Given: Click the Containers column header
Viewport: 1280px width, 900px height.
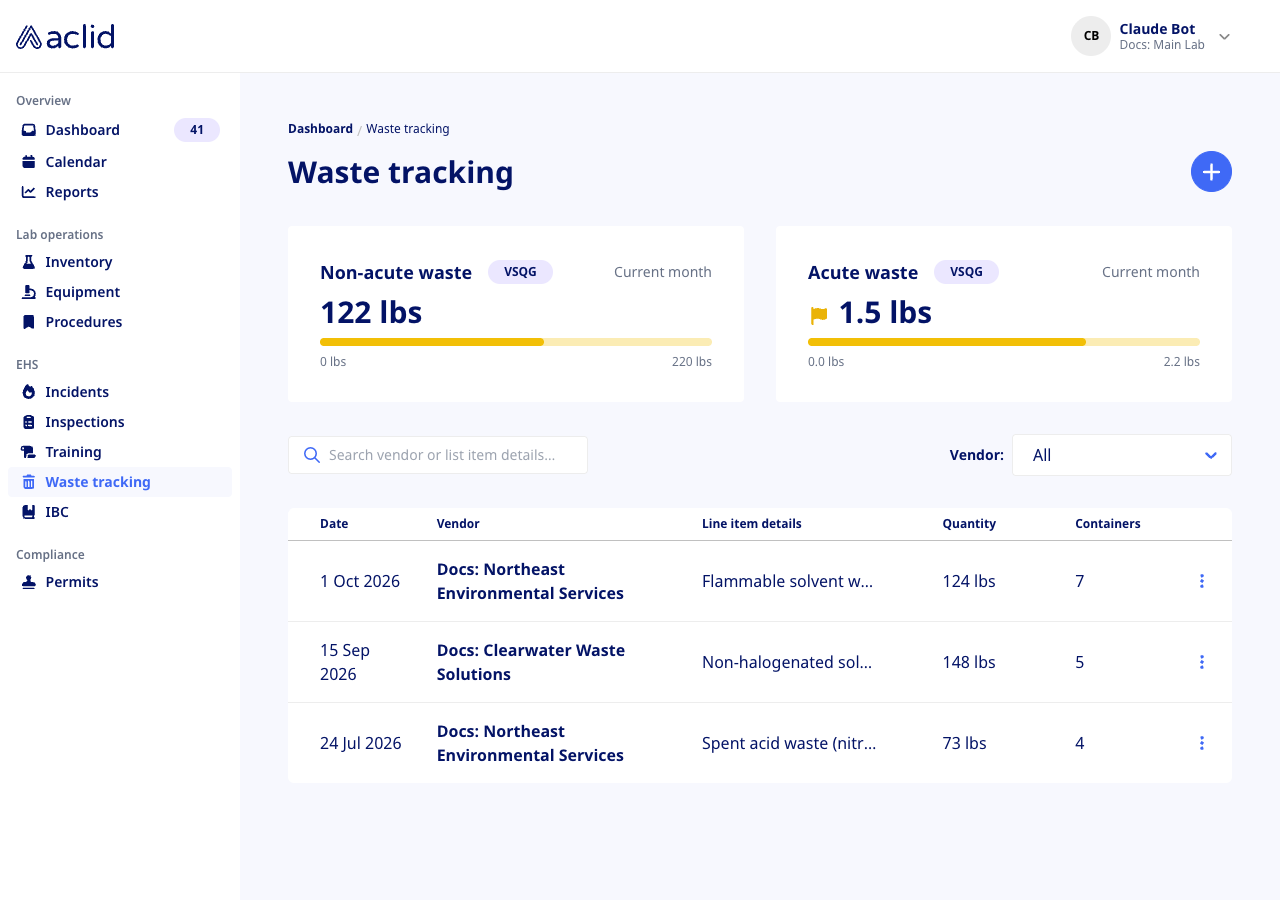Looking at the screenshot, I should (x=1108, y=524).
